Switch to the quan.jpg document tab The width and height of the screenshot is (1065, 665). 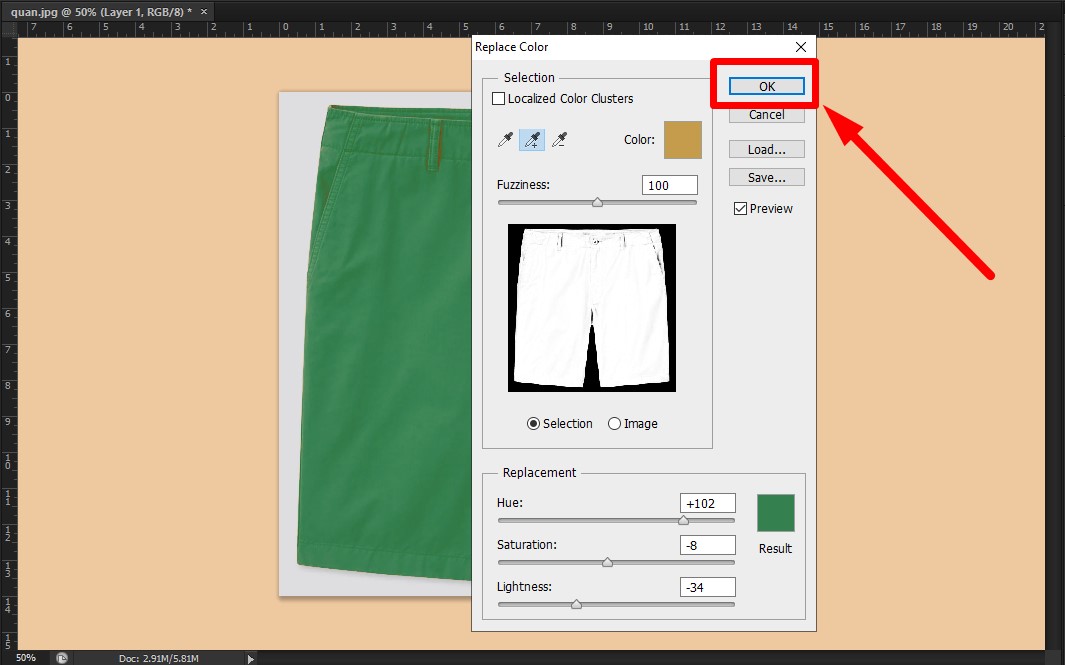click(95, 11)
